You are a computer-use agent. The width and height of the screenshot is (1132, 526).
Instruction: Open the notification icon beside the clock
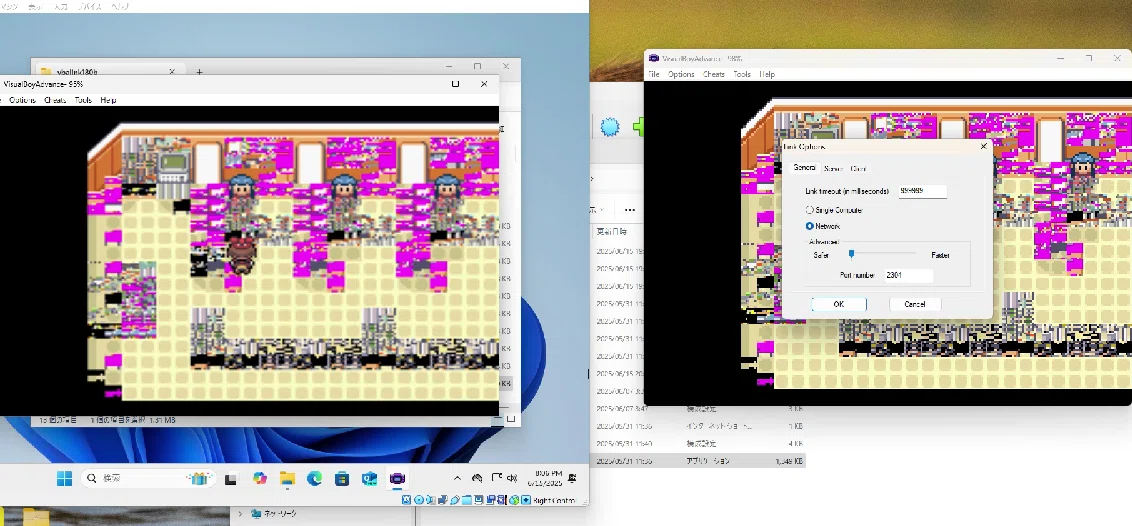572,478
